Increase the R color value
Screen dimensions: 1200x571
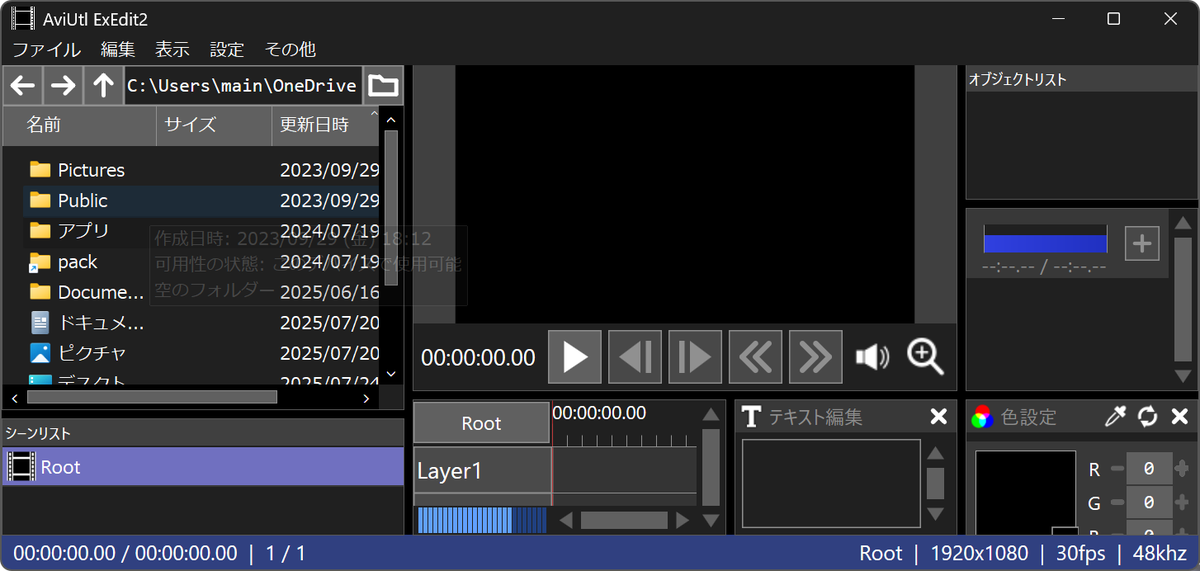[x=1183, y=468]
